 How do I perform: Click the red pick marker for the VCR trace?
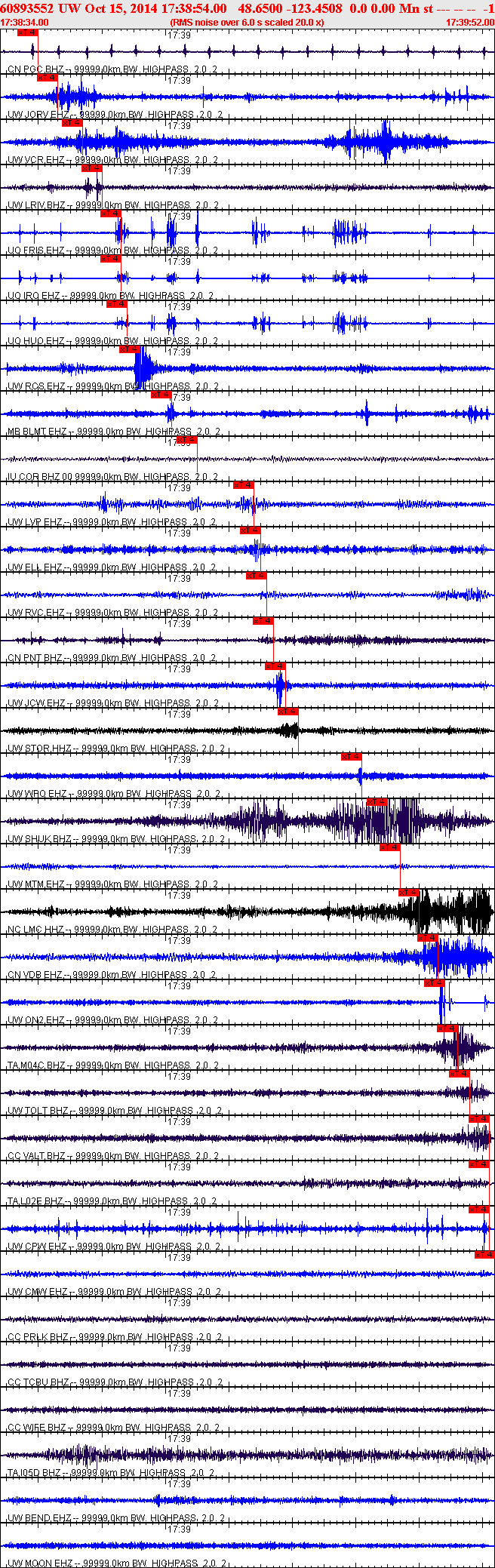pyautogui.click(x=72, y=123)
